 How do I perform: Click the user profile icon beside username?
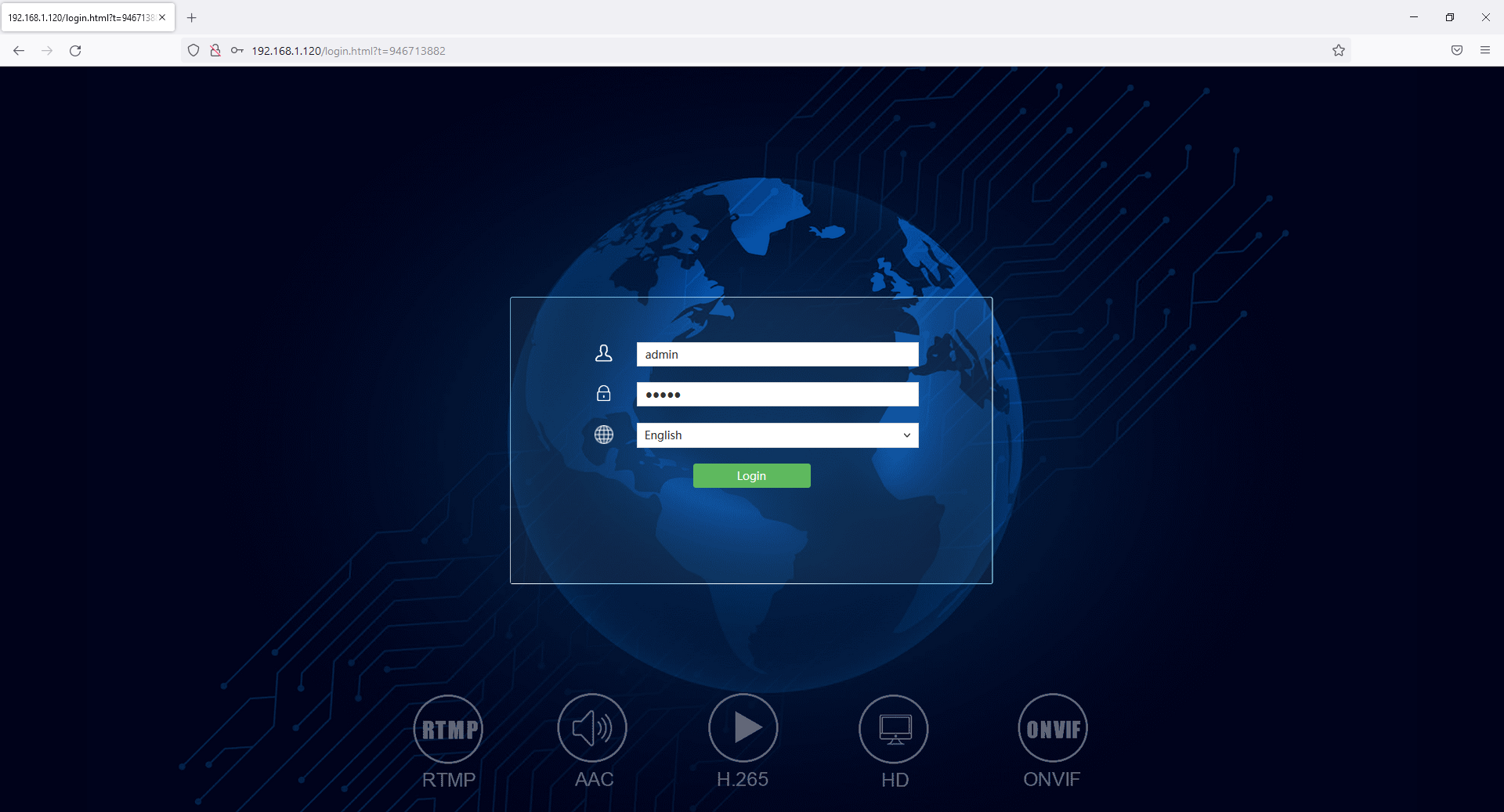click(603, 354)
